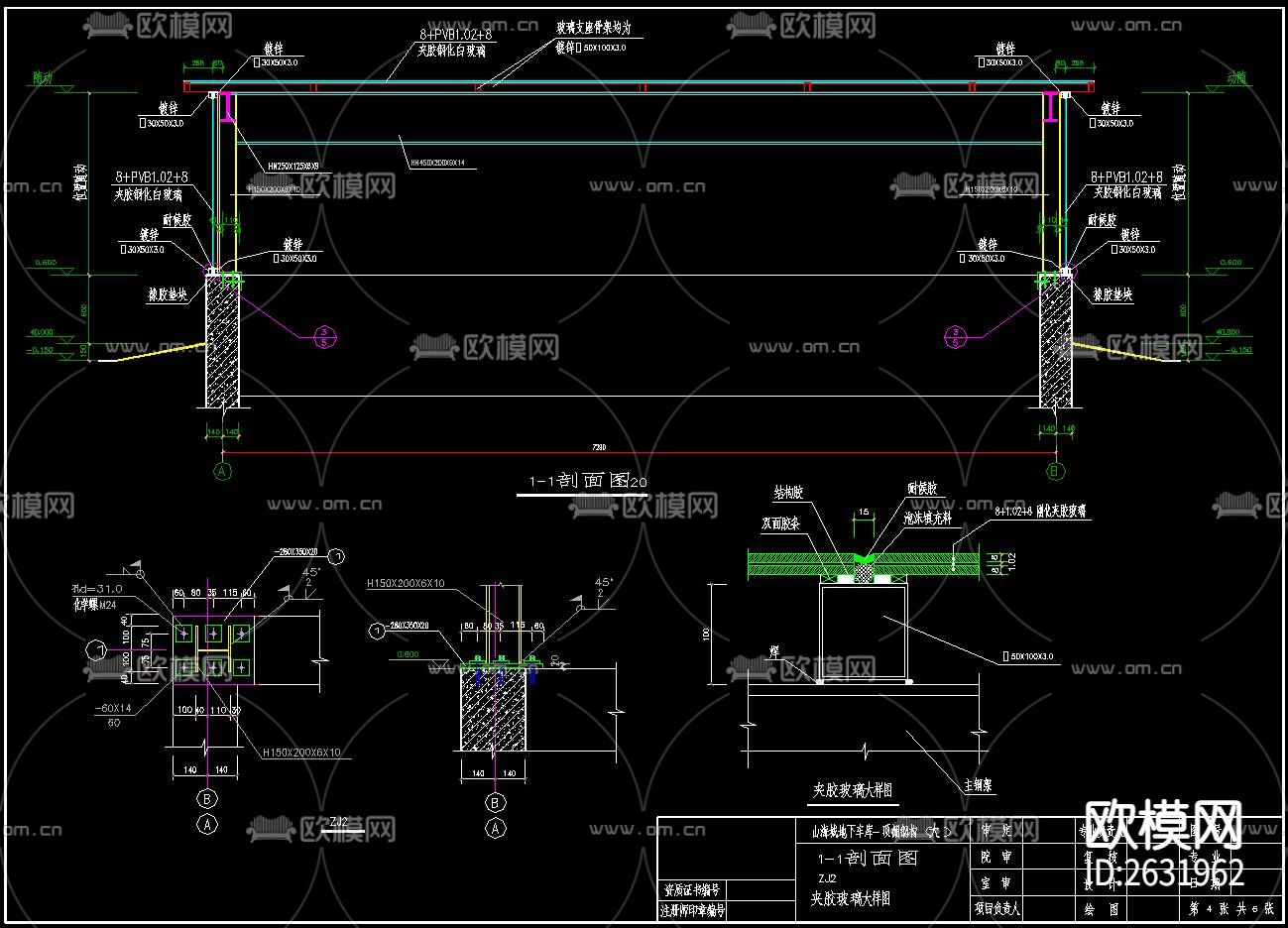The height and width of the screenshot is (928, 1288).
Task: Click the 7280 span dimension text
Action: click(x=599, y=448)
